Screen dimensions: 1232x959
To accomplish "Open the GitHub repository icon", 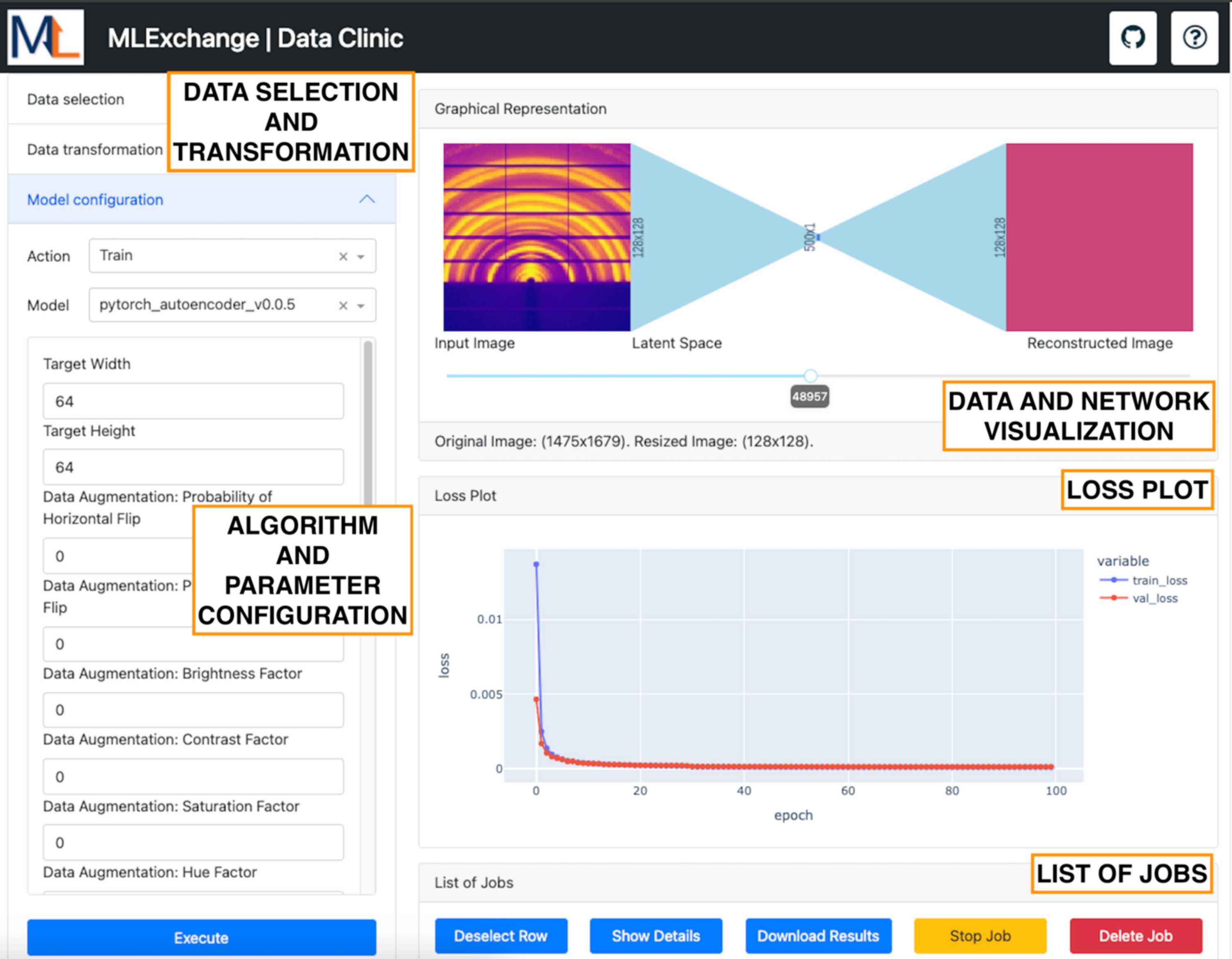I will pos(1132,38).
